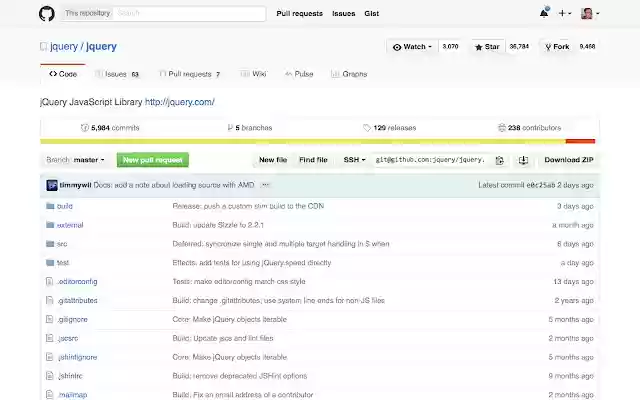Open the GitHub Octocat logo home
This screenshot has width=640, height=400.
point(47,13)
